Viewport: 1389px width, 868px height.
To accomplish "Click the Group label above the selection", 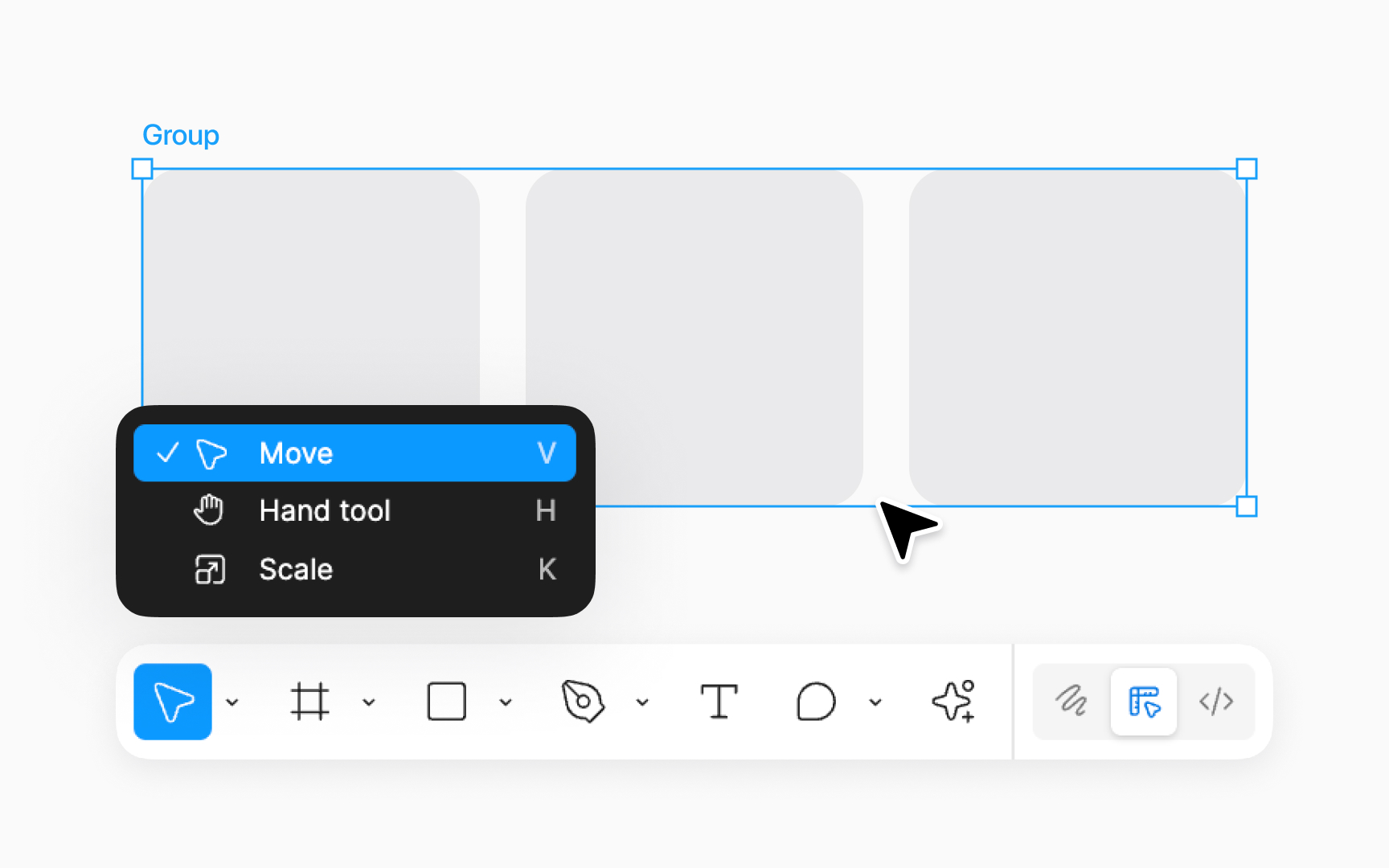I will click(180, 135).
